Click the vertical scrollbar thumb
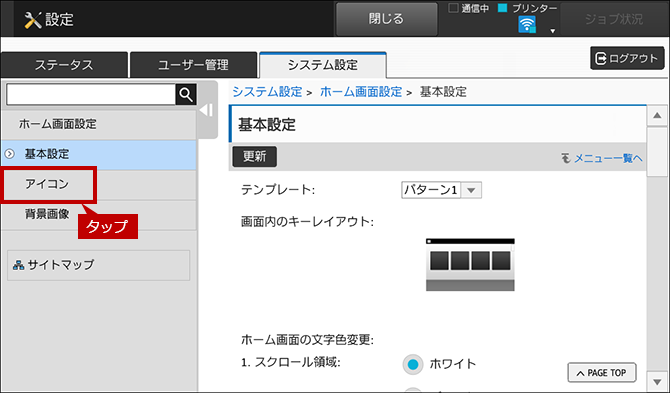The image size is (670, 393). tap(657, 152)
